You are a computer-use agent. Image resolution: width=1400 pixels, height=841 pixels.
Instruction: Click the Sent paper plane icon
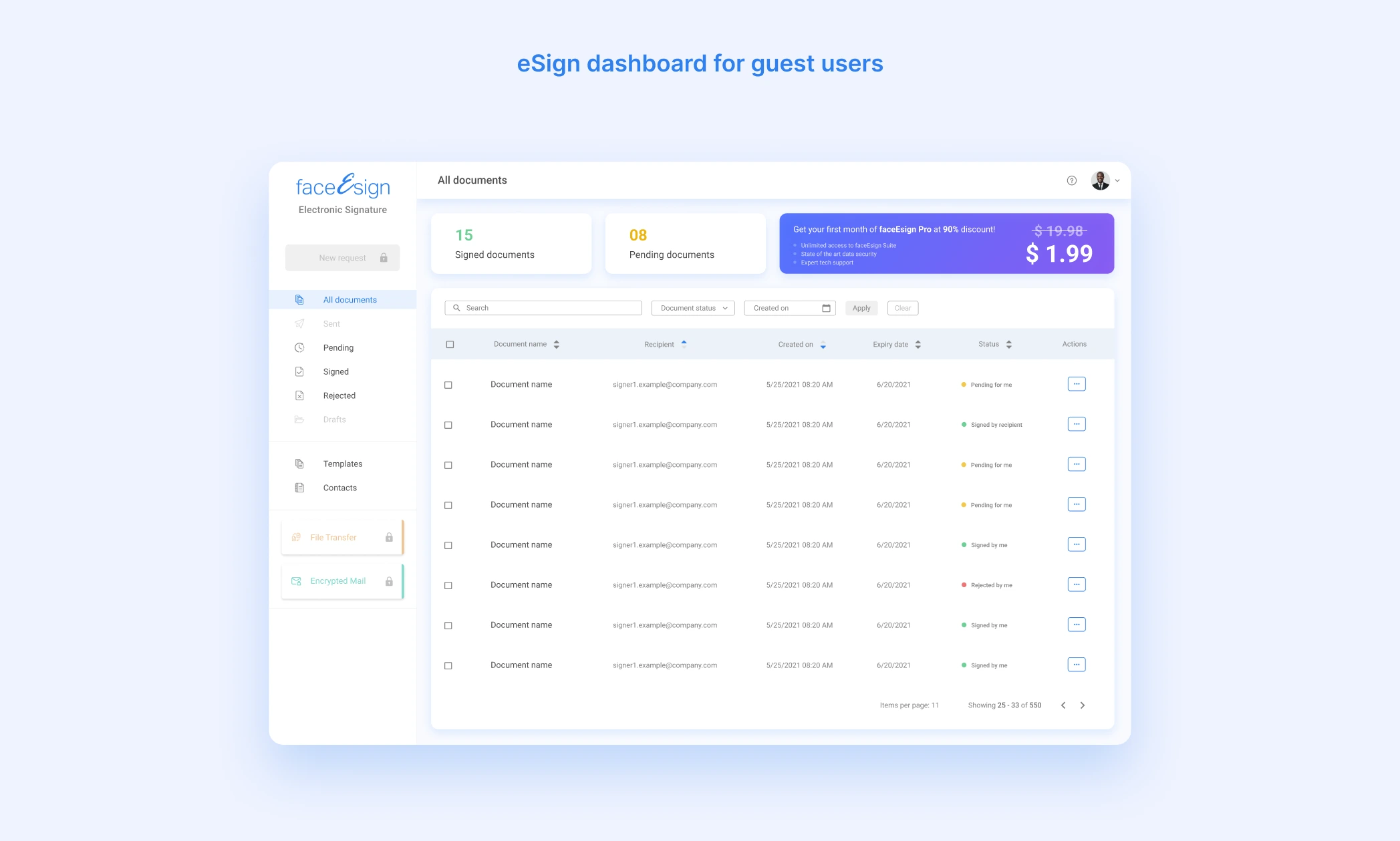coord(299,324)
